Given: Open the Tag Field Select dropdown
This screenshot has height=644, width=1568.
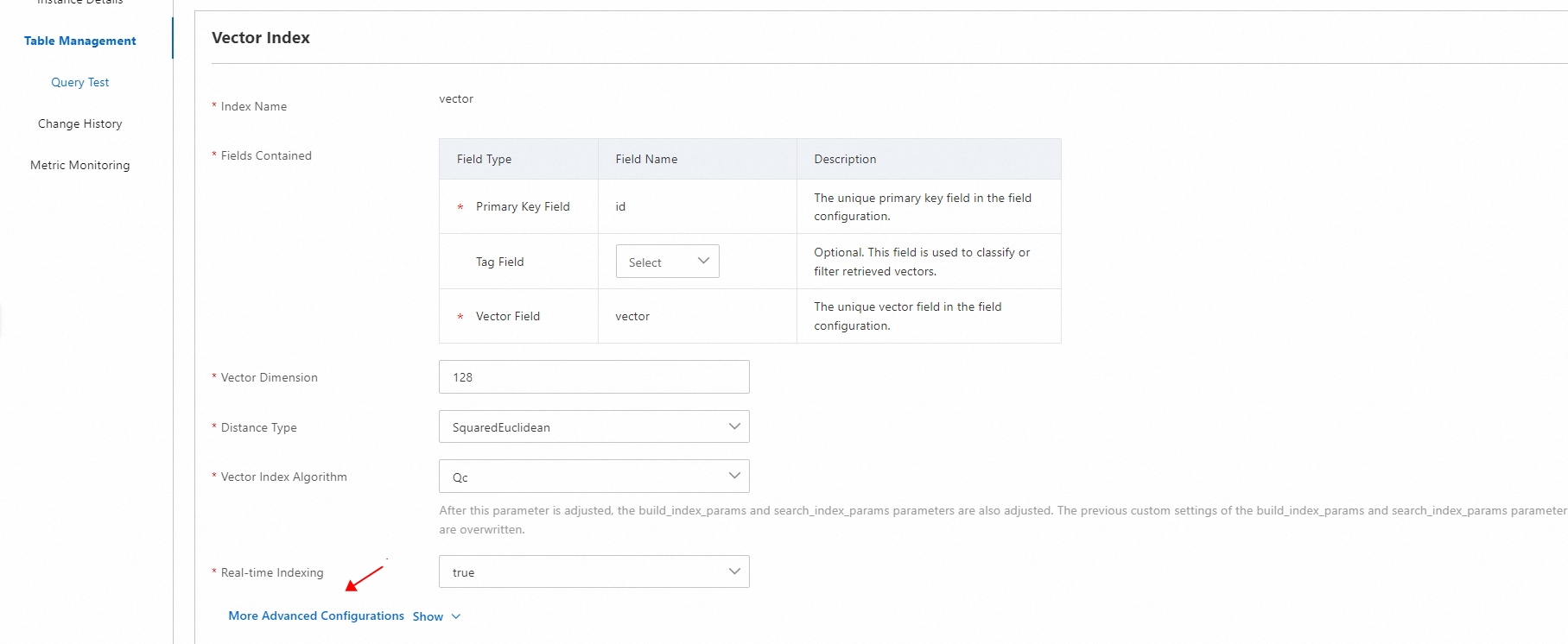Looking at the screenshot, I should (667, 262).
